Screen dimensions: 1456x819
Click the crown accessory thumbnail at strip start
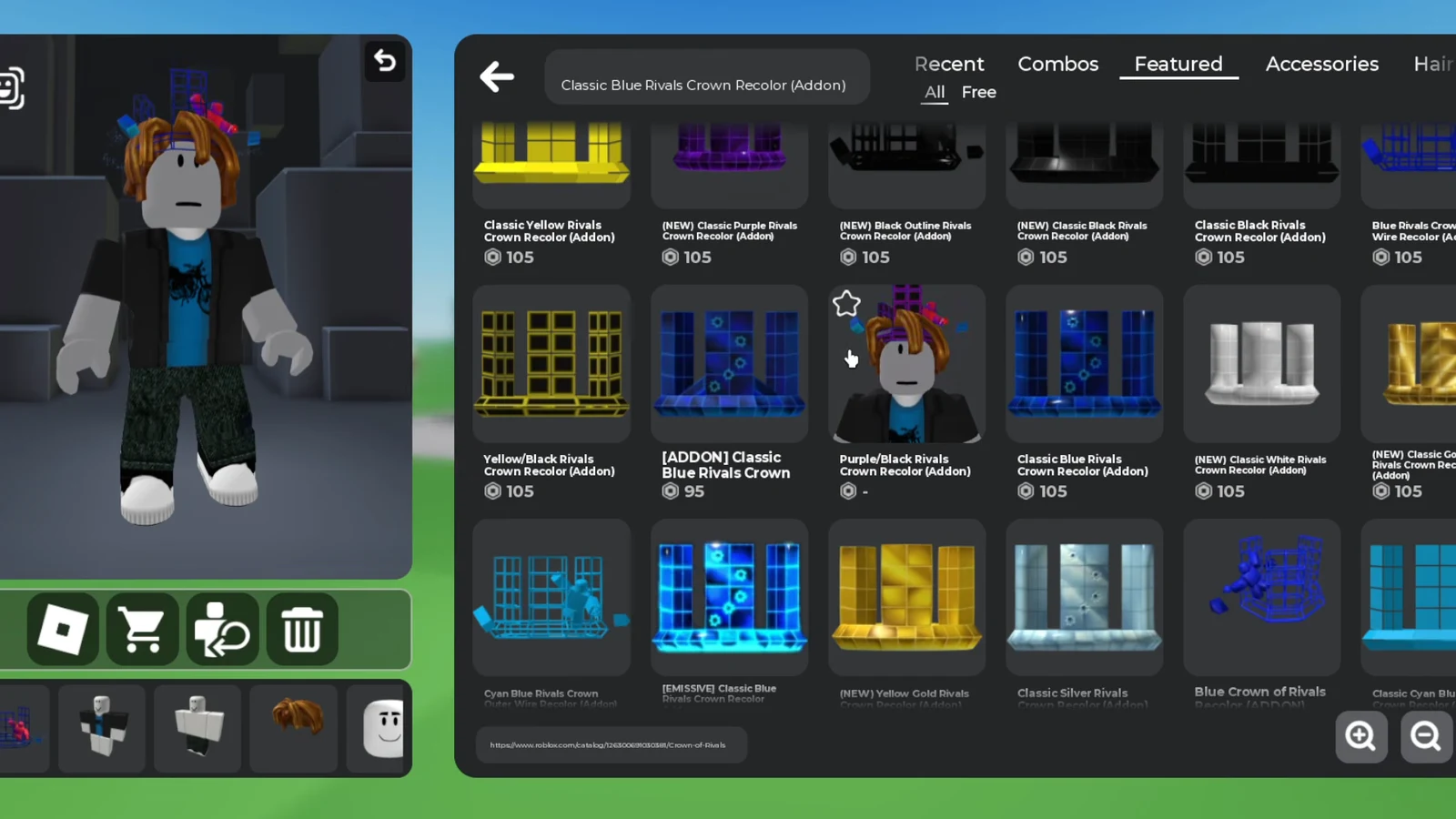pyautogui.click(x=23, y=728)
